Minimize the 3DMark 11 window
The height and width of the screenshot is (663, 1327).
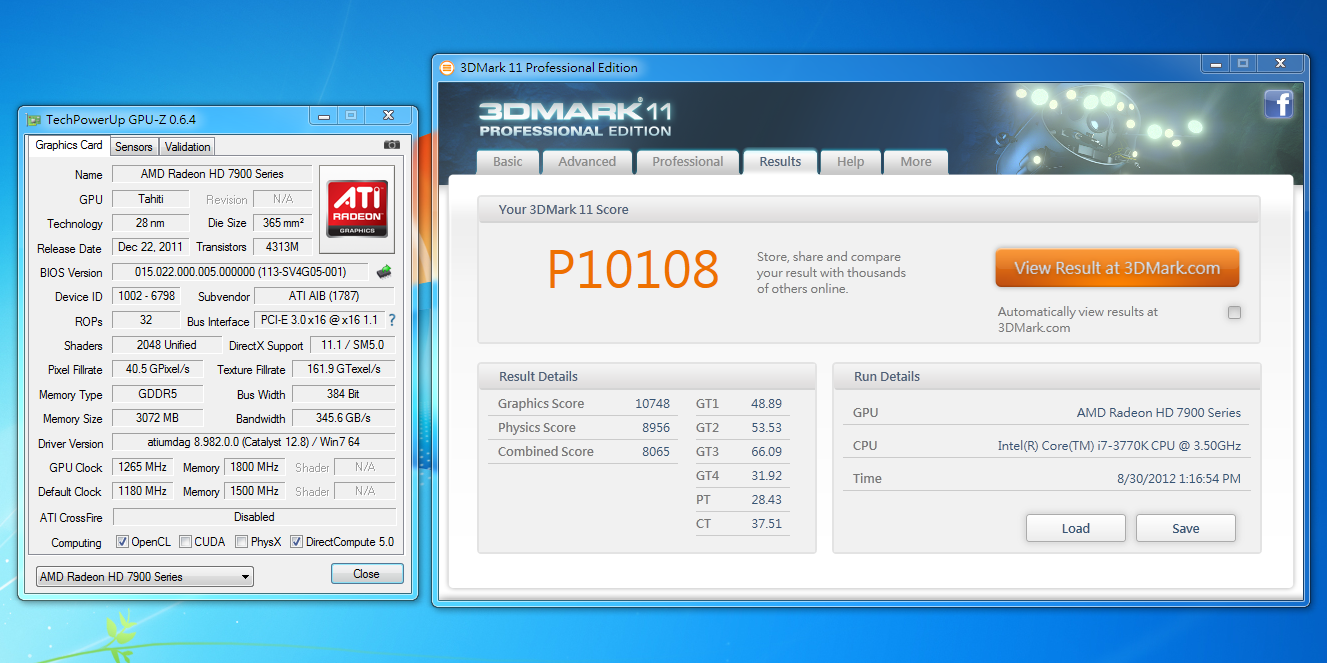tap(1215, 64)
